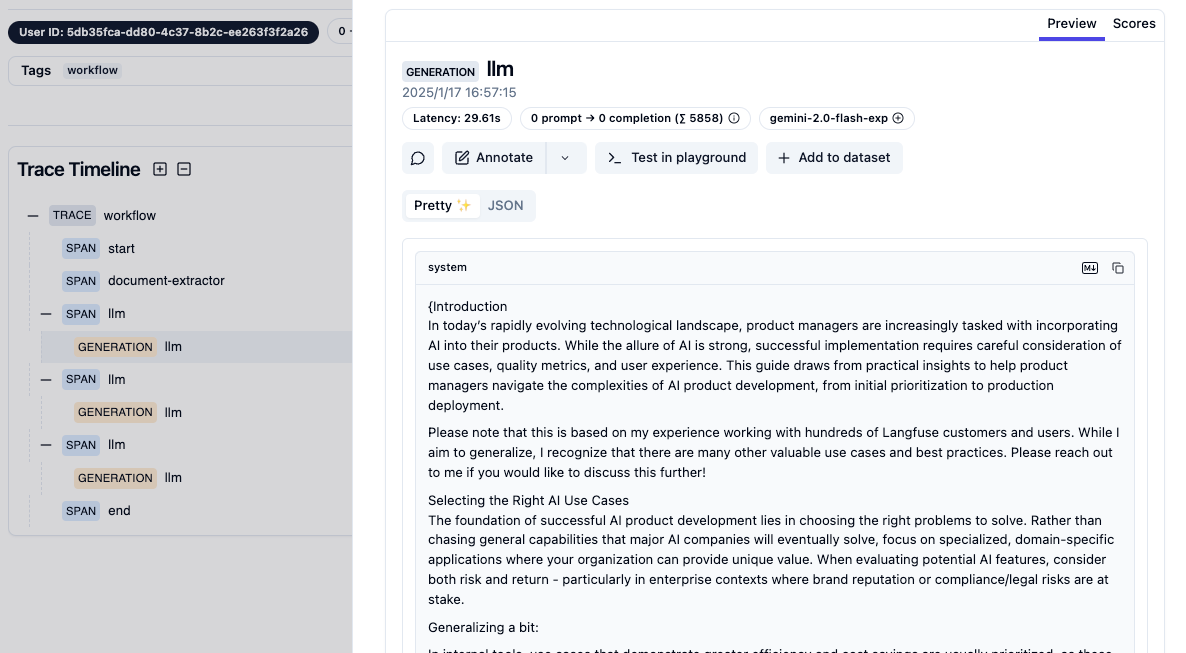Click the comment bubble icon button
The width and height of the screenshot is (1186, 653).
tap(418, 158)
